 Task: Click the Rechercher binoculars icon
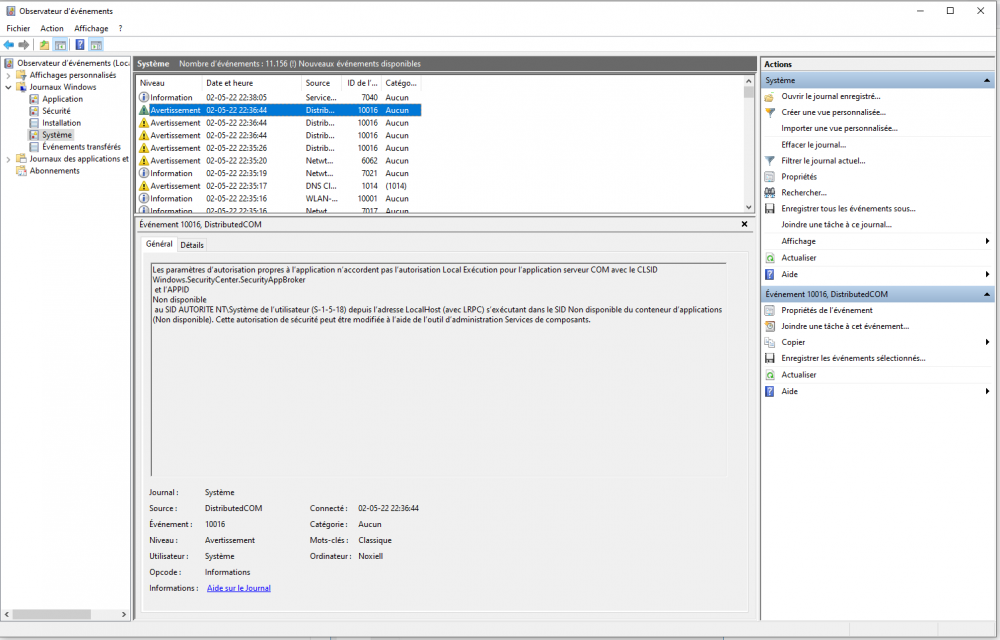point(769,192)
